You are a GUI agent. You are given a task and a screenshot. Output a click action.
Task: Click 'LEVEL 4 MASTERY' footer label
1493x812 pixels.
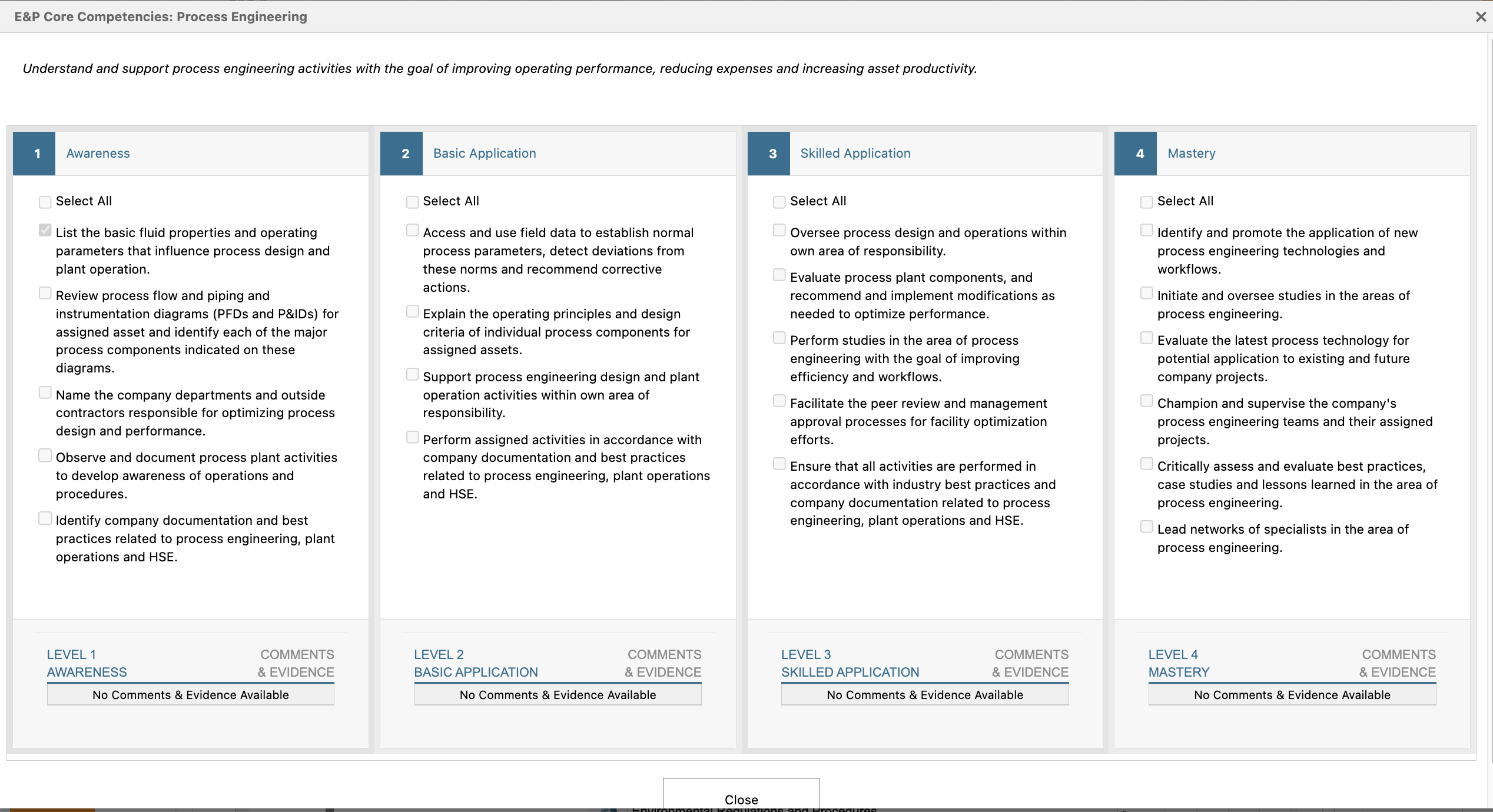coord(1179,663)
